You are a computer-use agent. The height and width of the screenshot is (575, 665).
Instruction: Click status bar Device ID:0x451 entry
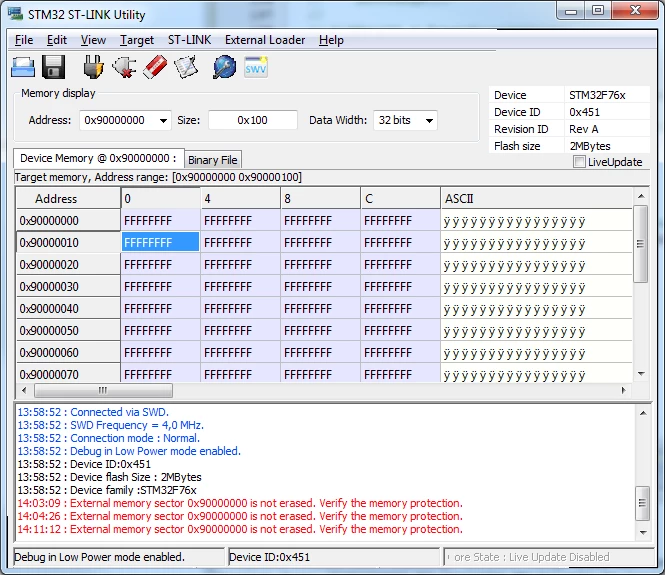click(333, 557)
